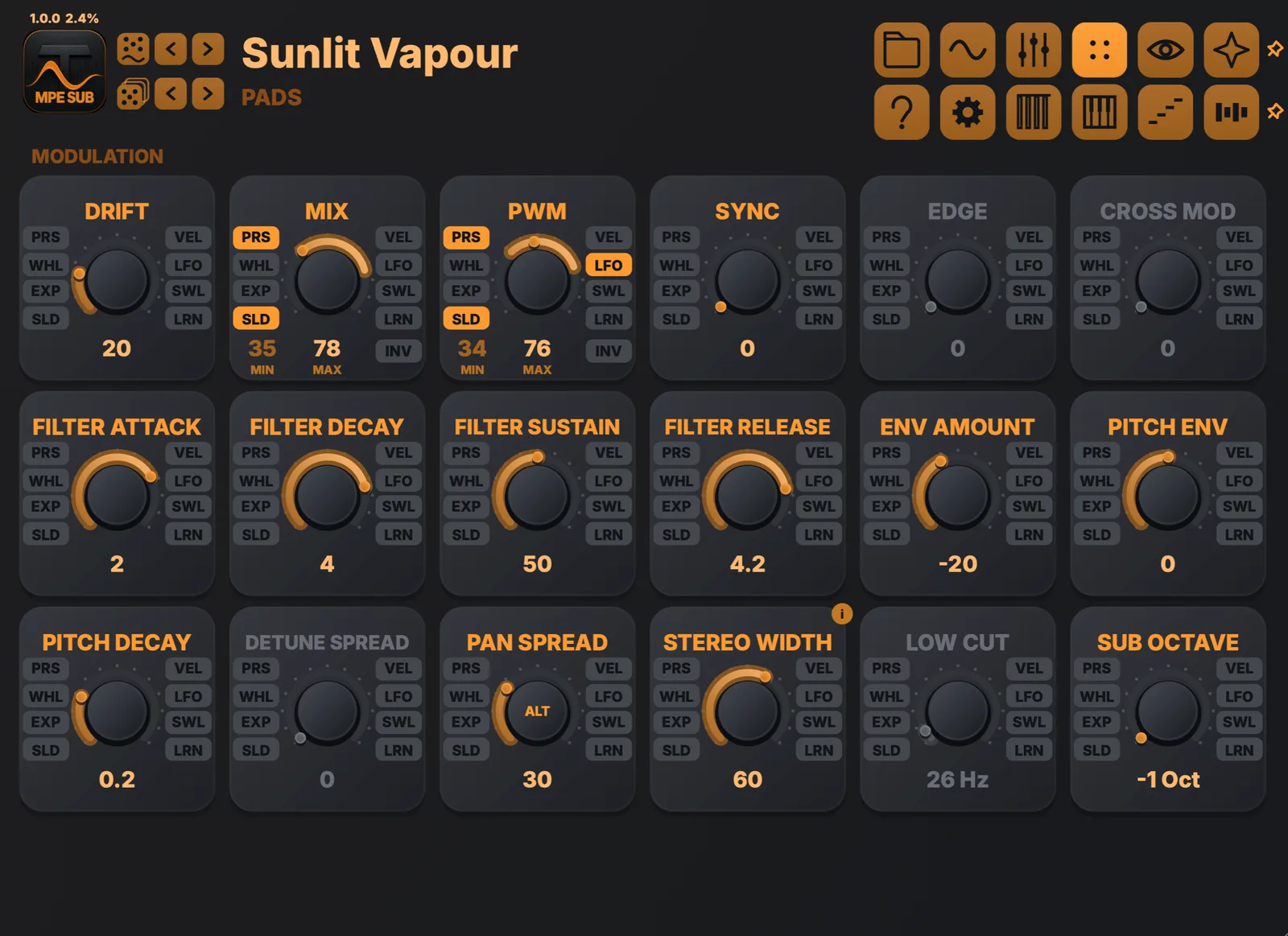Open the Stereo Width info badge

click(841, 614)
